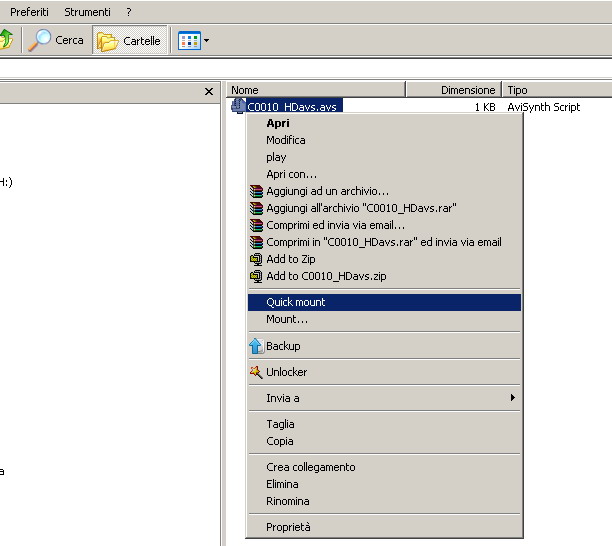Open the ? help menu

[x=129, y=12]
